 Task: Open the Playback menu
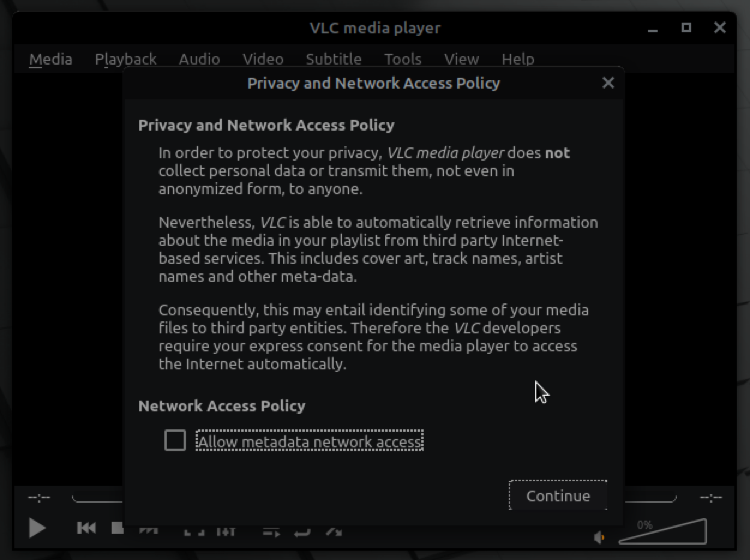(126, 59)
